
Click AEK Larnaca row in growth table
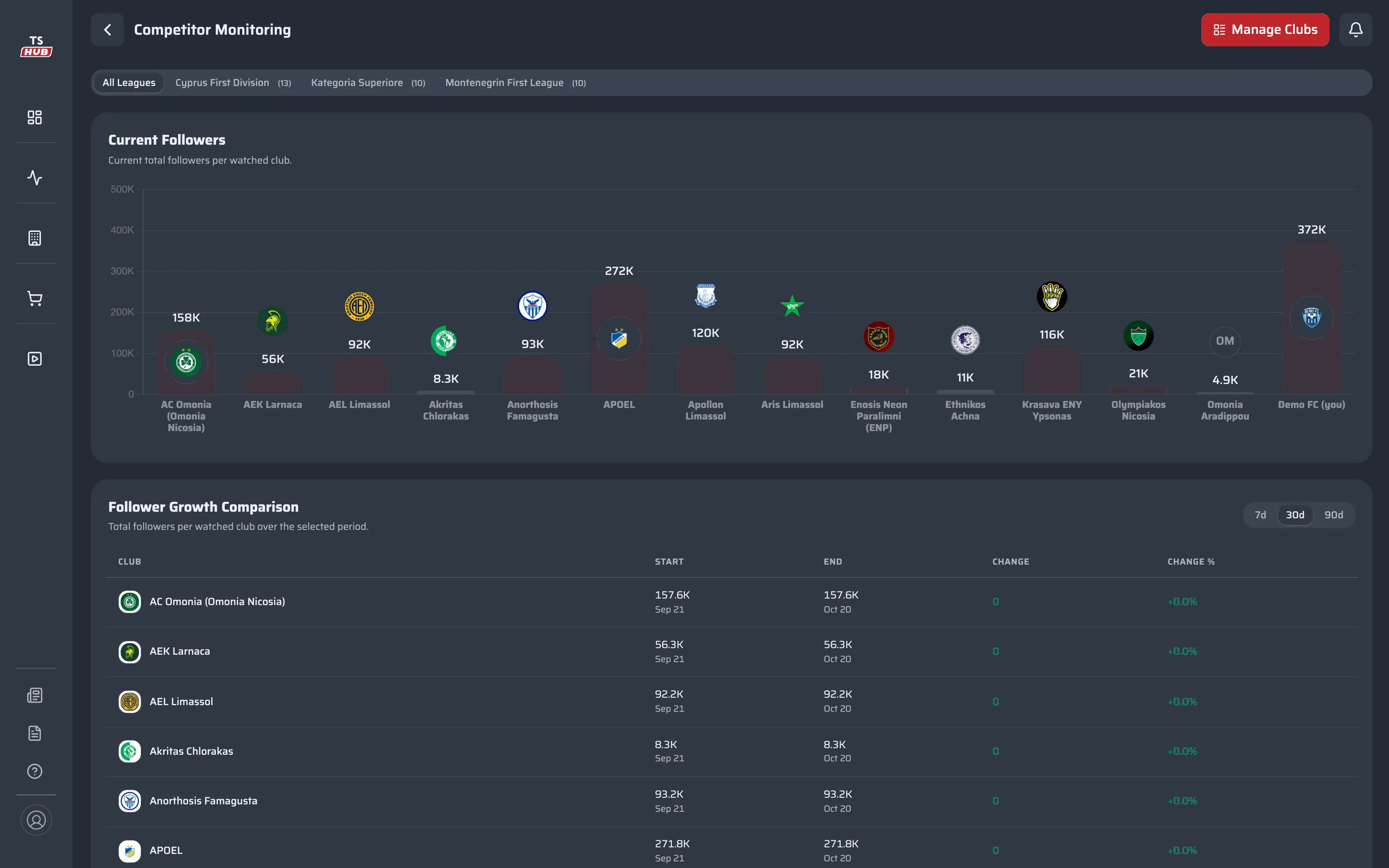[x=731, y=651]
